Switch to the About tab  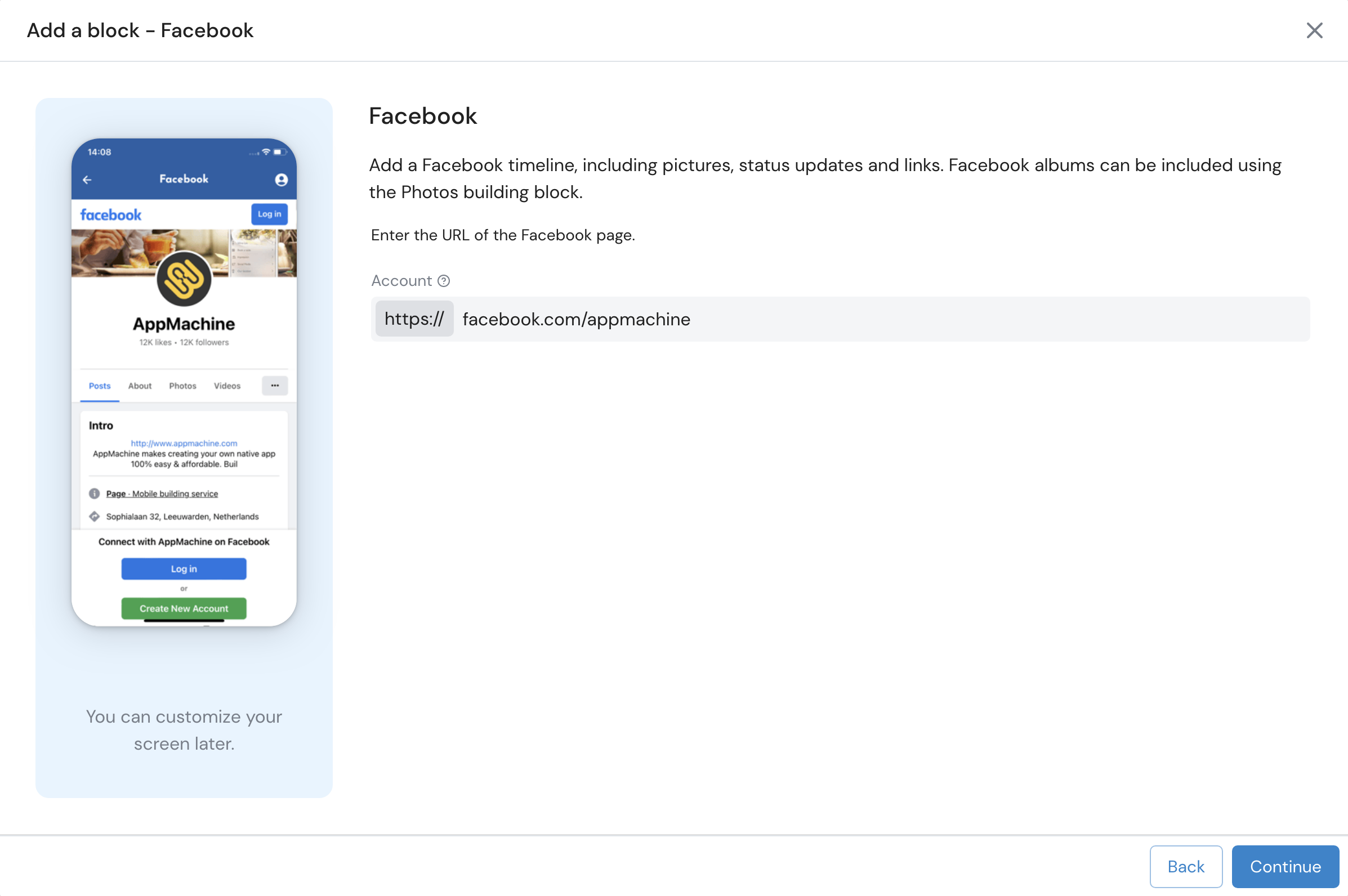pyautogui.click(x=140, y=386)
